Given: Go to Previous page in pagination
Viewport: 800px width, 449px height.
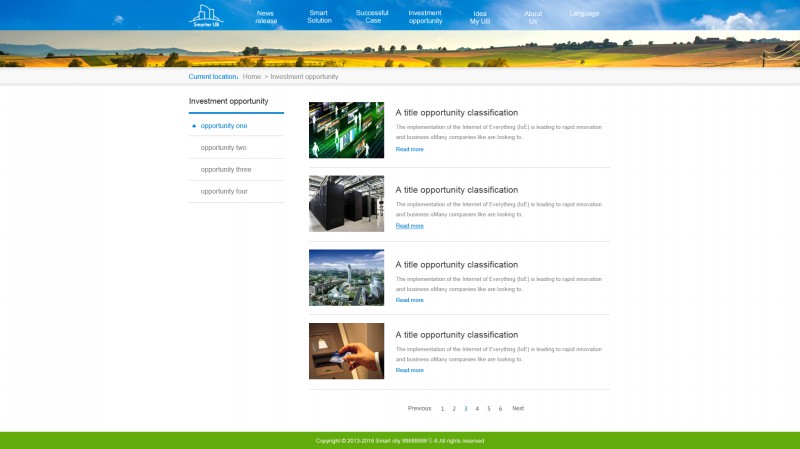Looking at the screenshot, I should [x=419, y=408].
